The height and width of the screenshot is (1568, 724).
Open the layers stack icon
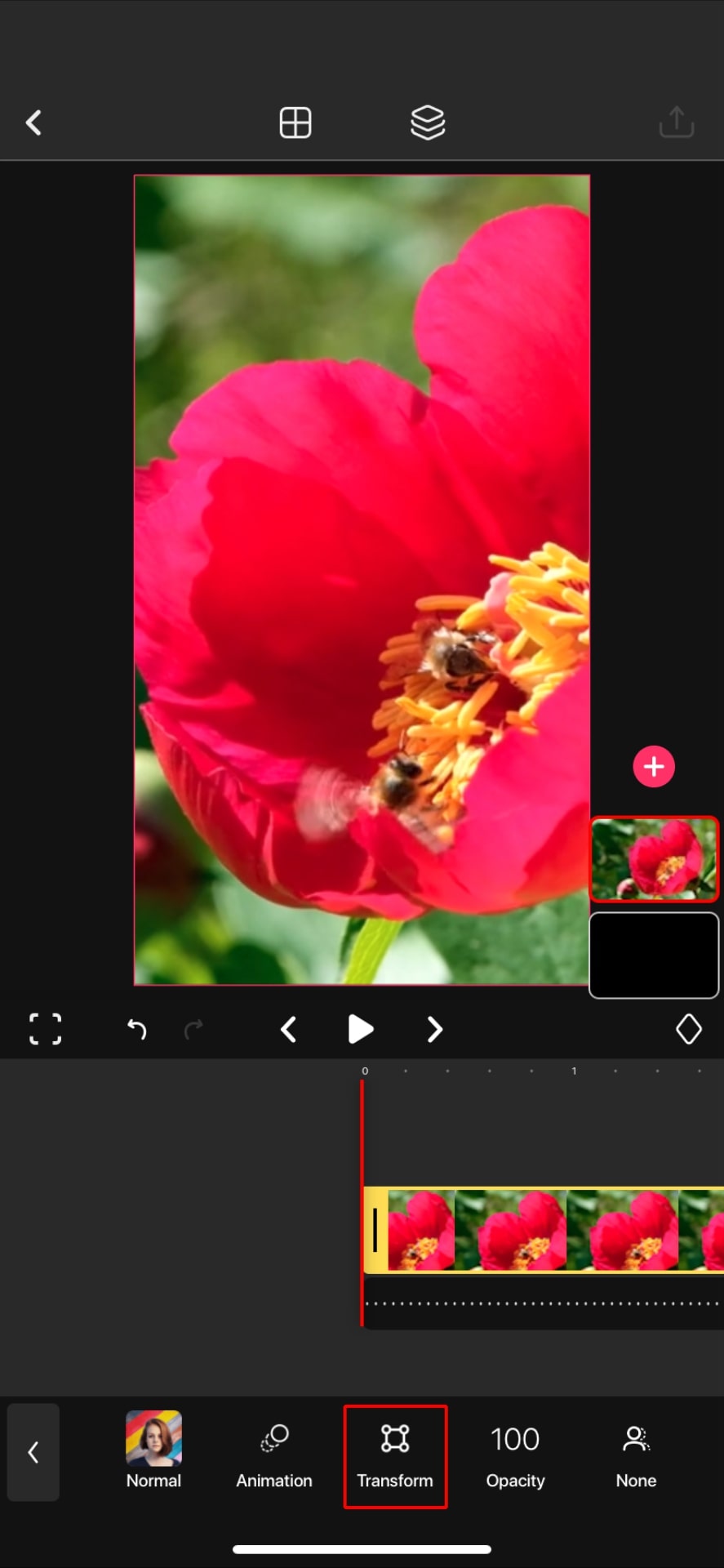click(428, 122)
